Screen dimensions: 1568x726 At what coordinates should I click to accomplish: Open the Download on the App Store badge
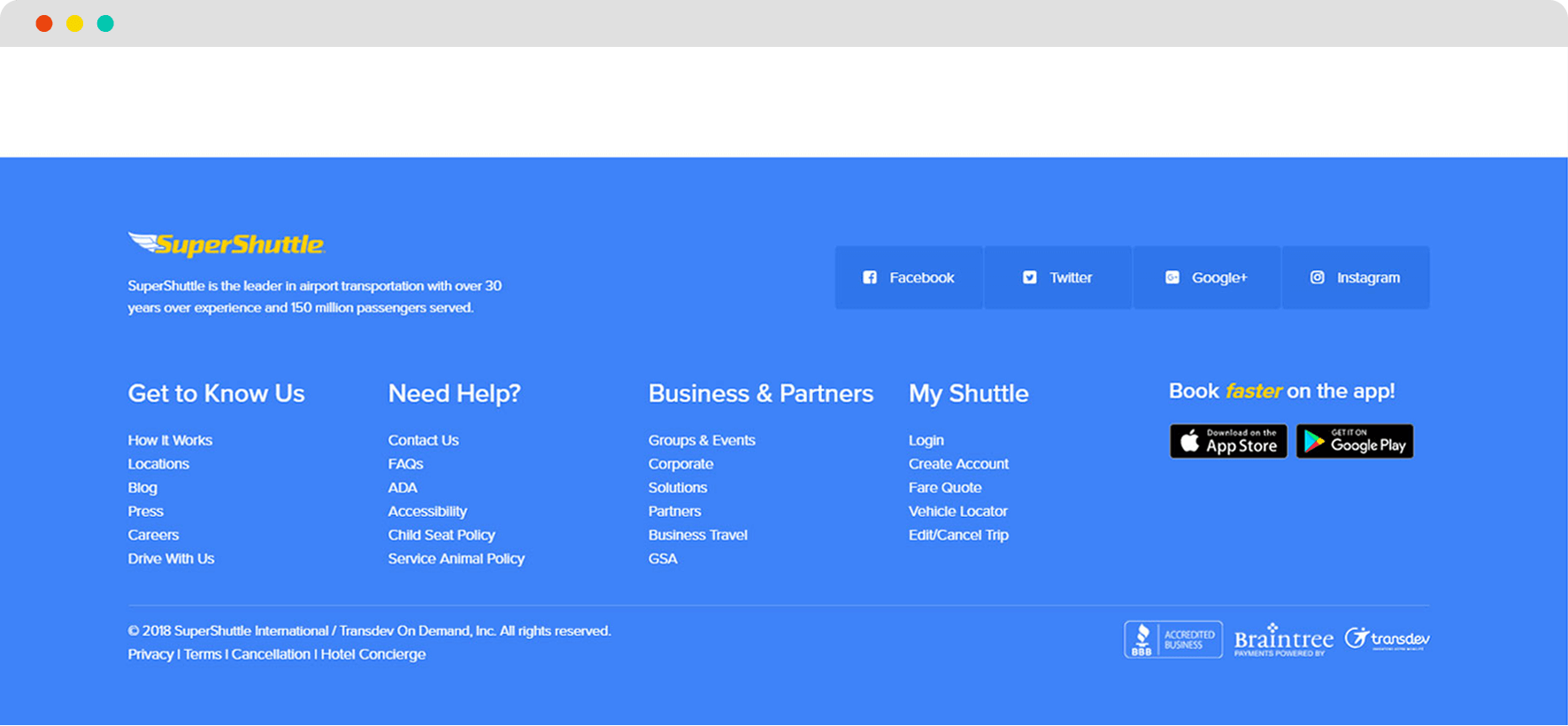coord(1228,441)
